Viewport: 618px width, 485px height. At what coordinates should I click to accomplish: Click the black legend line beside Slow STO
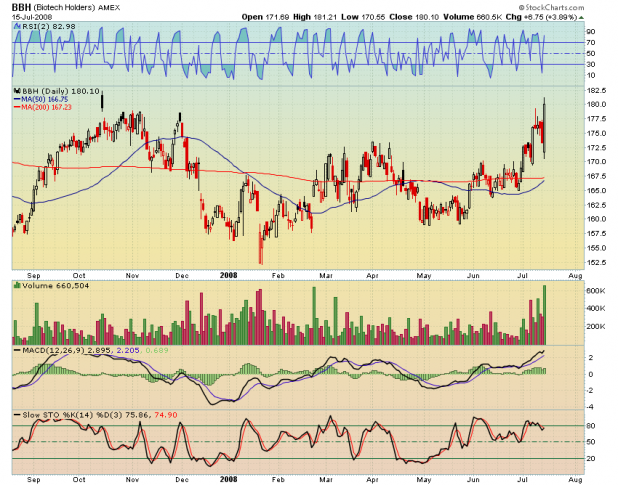click(x=17, y=415)
